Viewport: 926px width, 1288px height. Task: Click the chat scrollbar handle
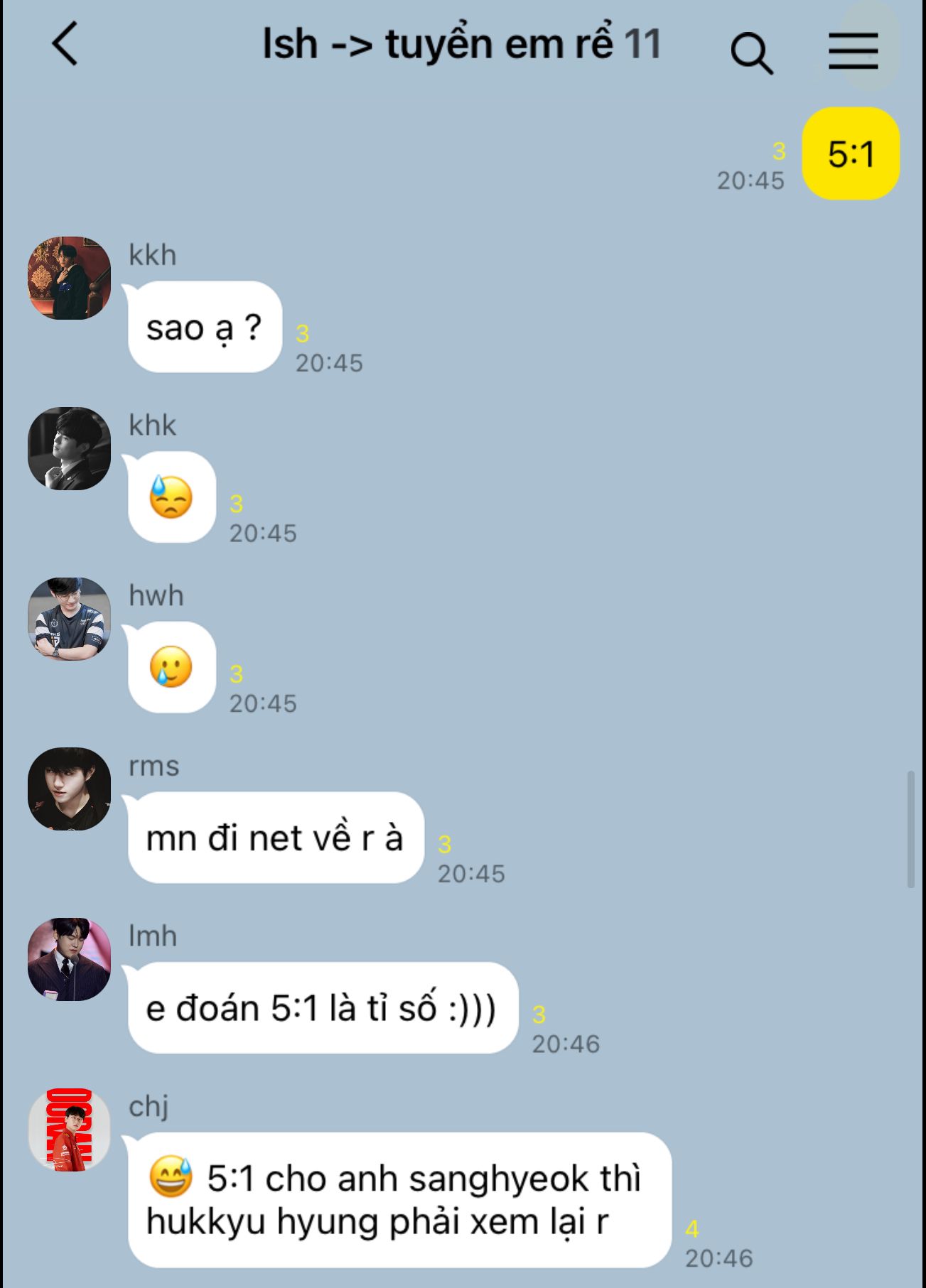coord(911,829)
